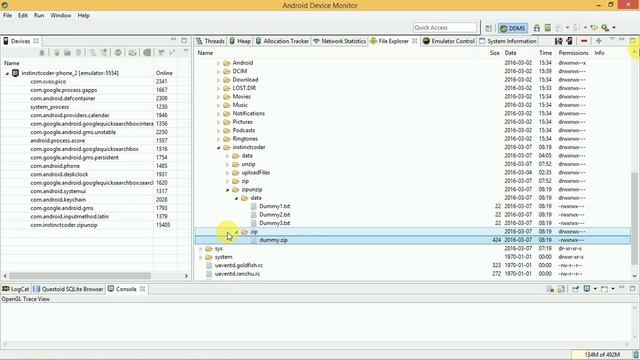
Task: Click the Pin Console icon
Action: 576,289
